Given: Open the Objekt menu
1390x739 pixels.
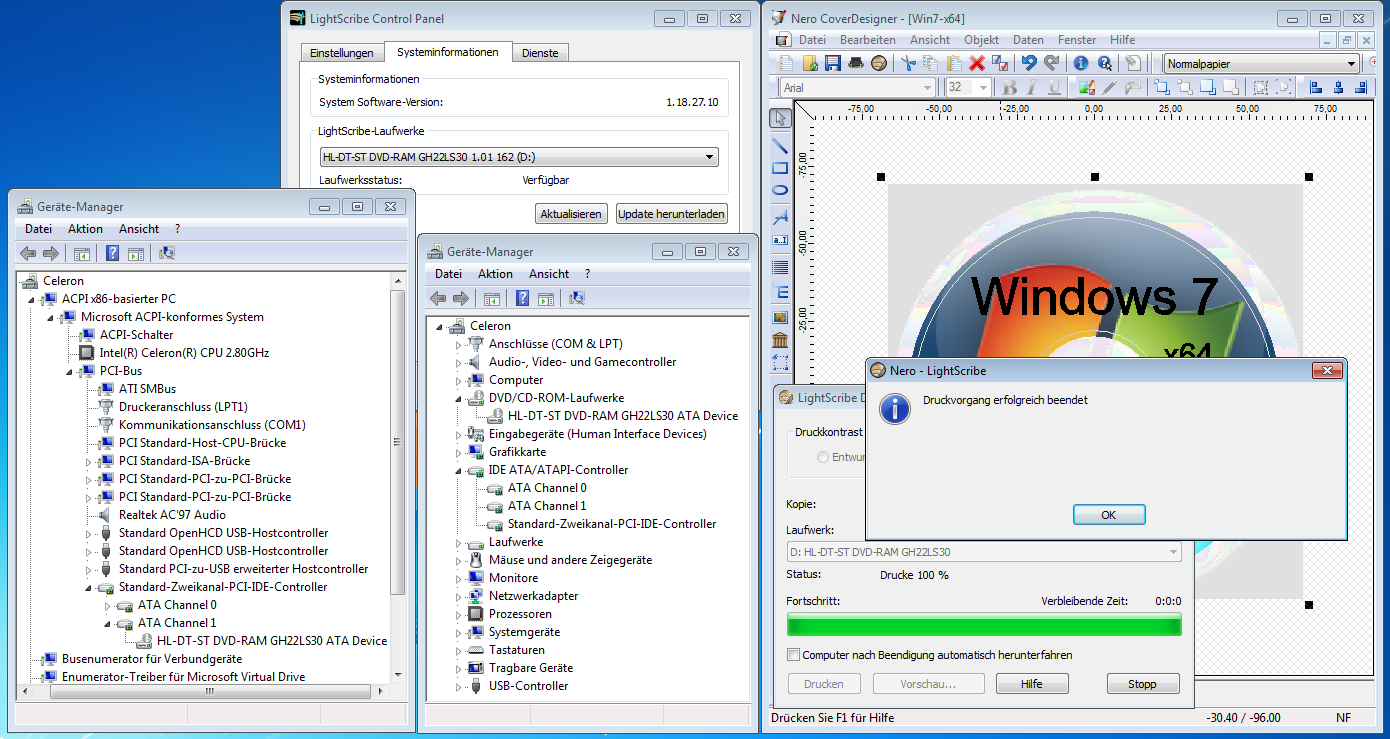Looking at the screenshot, I should [981, 40].
